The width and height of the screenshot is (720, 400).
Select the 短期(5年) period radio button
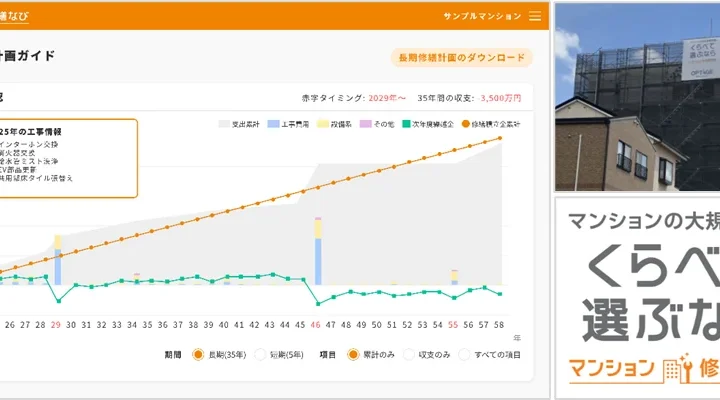(260, 354)
